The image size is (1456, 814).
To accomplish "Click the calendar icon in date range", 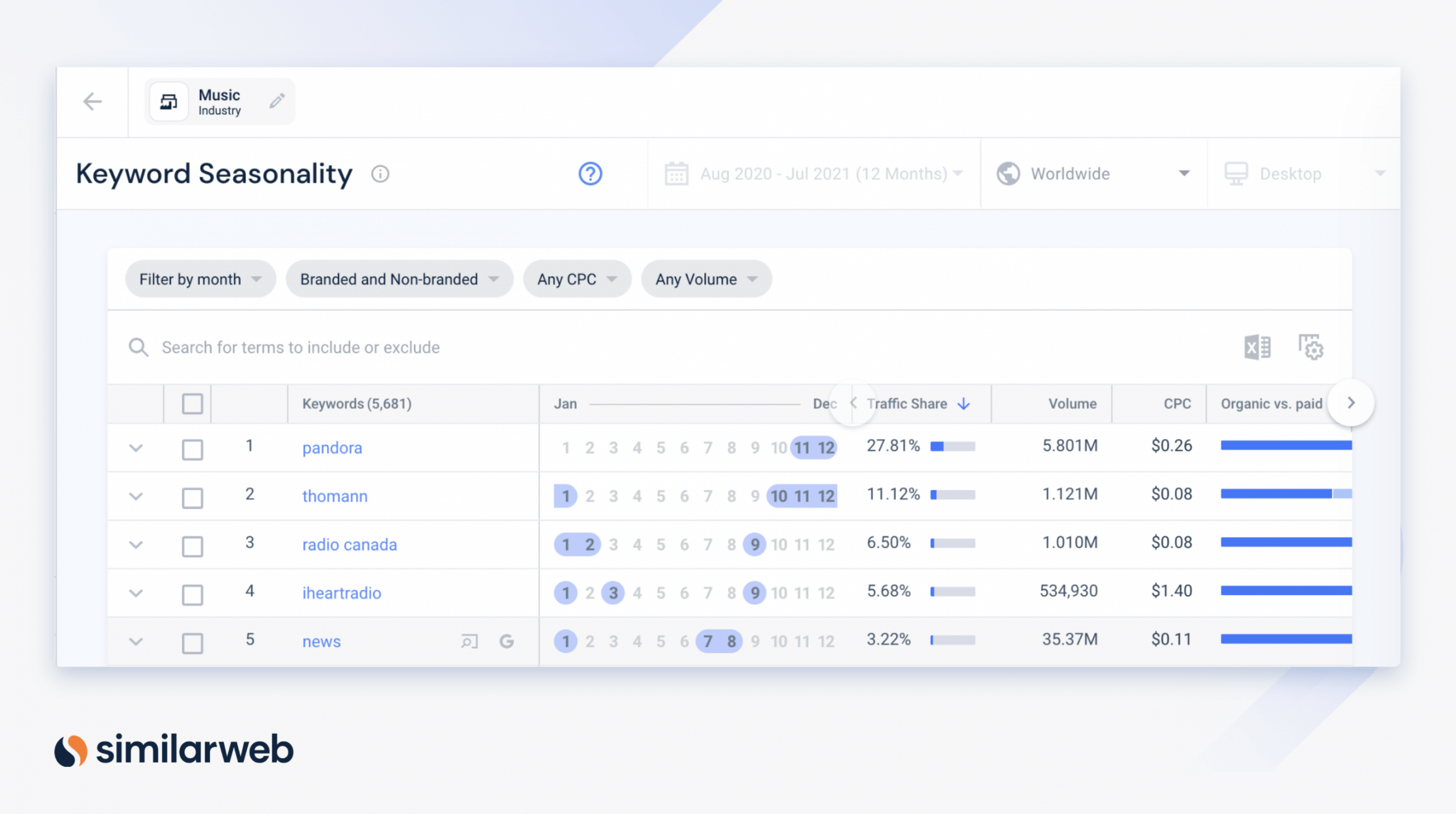I will 676,173.
